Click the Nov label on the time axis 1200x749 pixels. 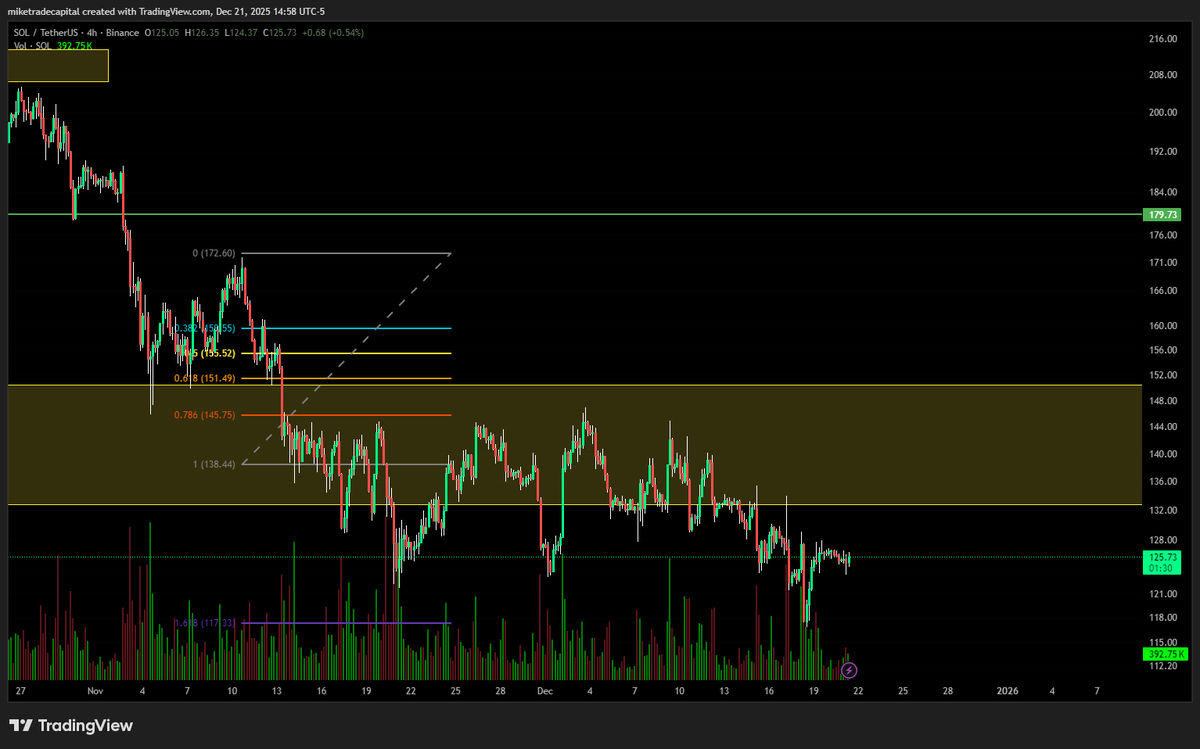pos(95,691)
